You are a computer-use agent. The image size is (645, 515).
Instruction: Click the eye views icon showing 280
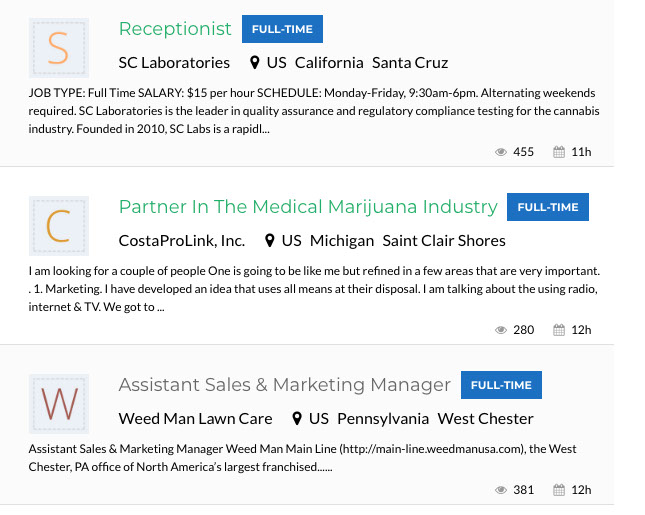[501, 330]
